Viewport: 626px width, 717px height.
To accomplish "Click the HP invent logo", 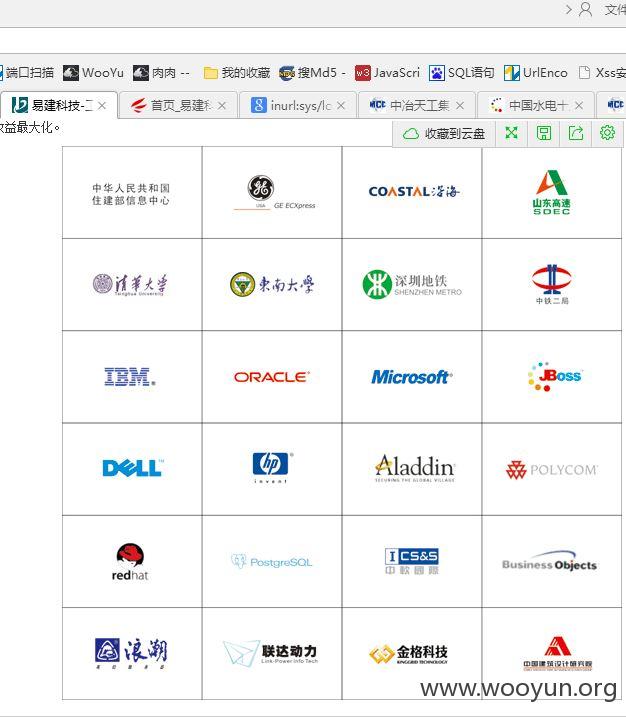I will tap(273, 467).
